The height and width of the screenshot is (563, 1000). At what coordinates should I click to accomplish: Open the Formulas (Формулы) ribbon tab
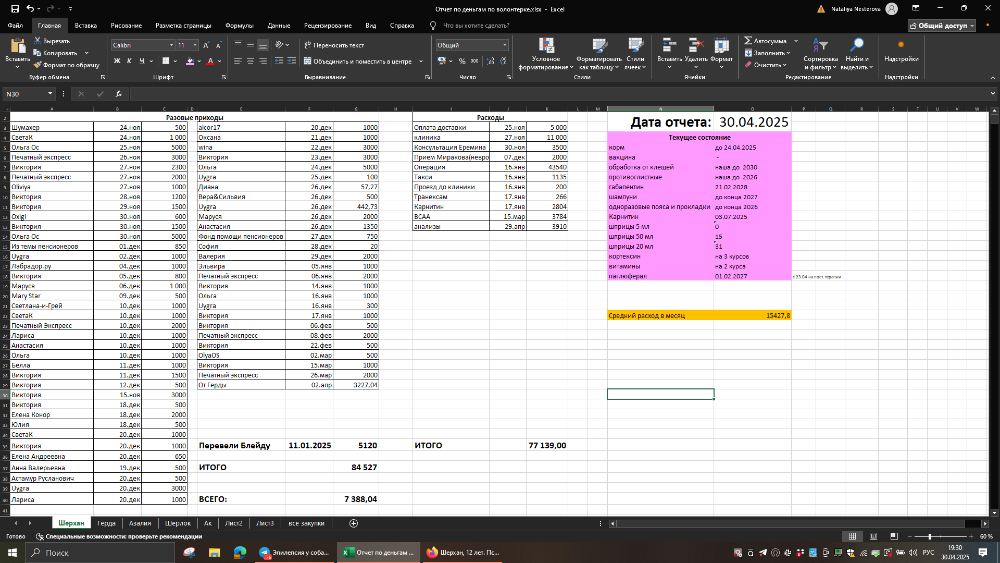[240, 24]
